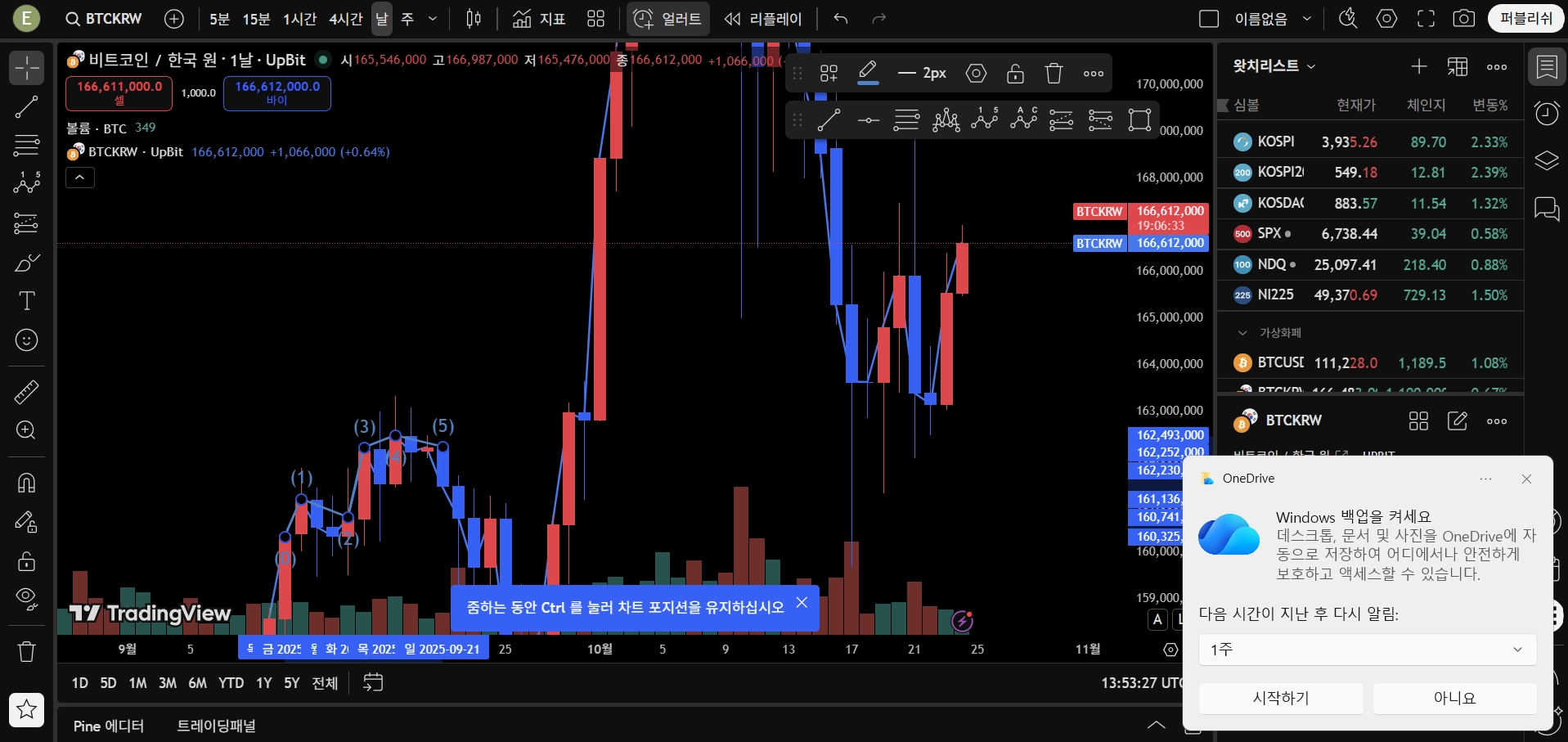The image size is (1568, 742).
Task: Click the red 셀 sell price button
Action: 119,93
